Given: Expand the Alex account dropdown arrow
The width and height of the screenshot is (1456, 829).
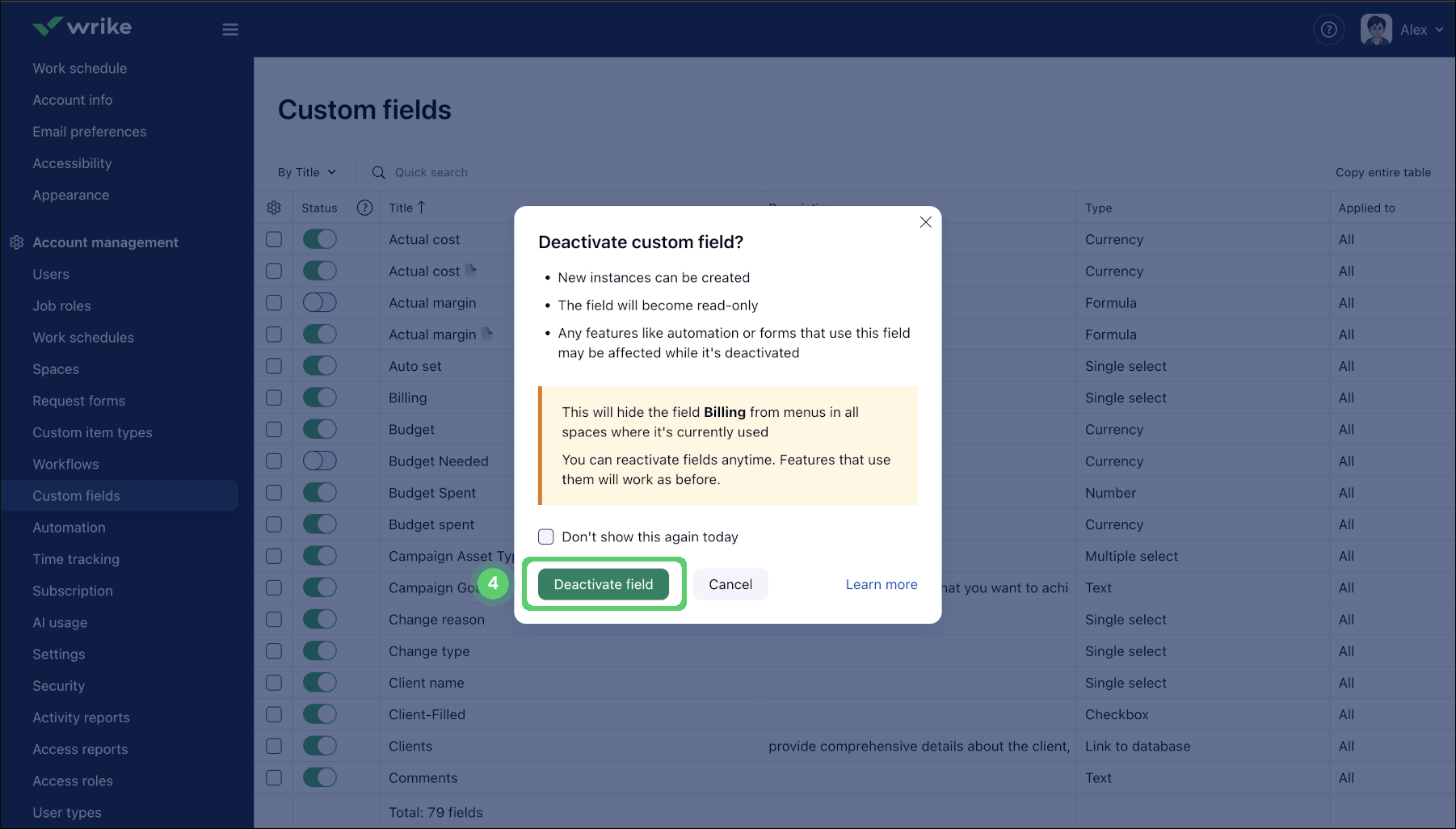Looking at the screenshot, I should 1439,30.
